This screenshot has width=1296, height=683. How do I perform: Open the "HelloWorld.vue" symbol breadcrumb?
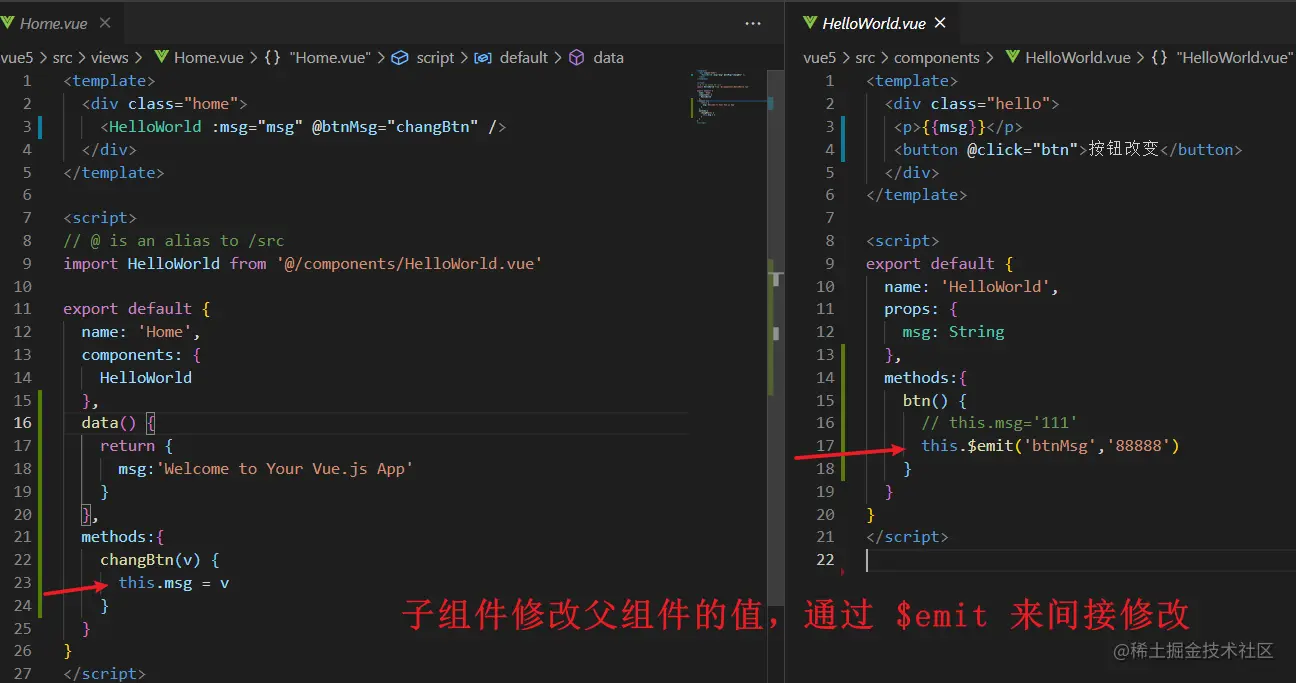(1234, 58)
